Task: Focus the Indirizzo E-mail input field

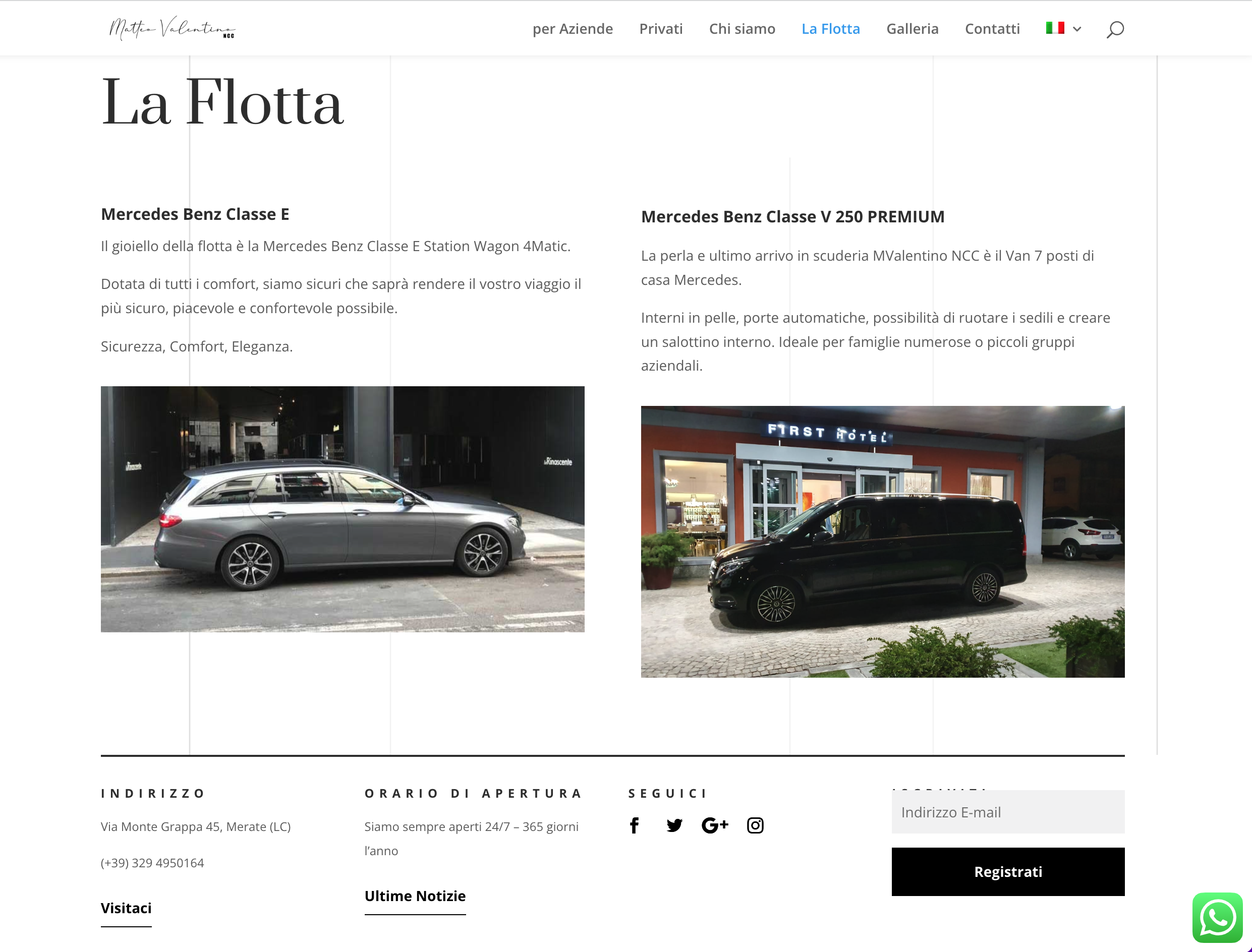Action: pyautogui.click(x=1008, y=812)
